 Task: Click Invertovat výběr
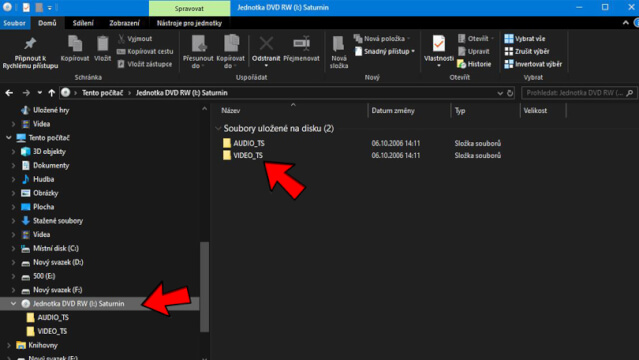coord(533,64)
